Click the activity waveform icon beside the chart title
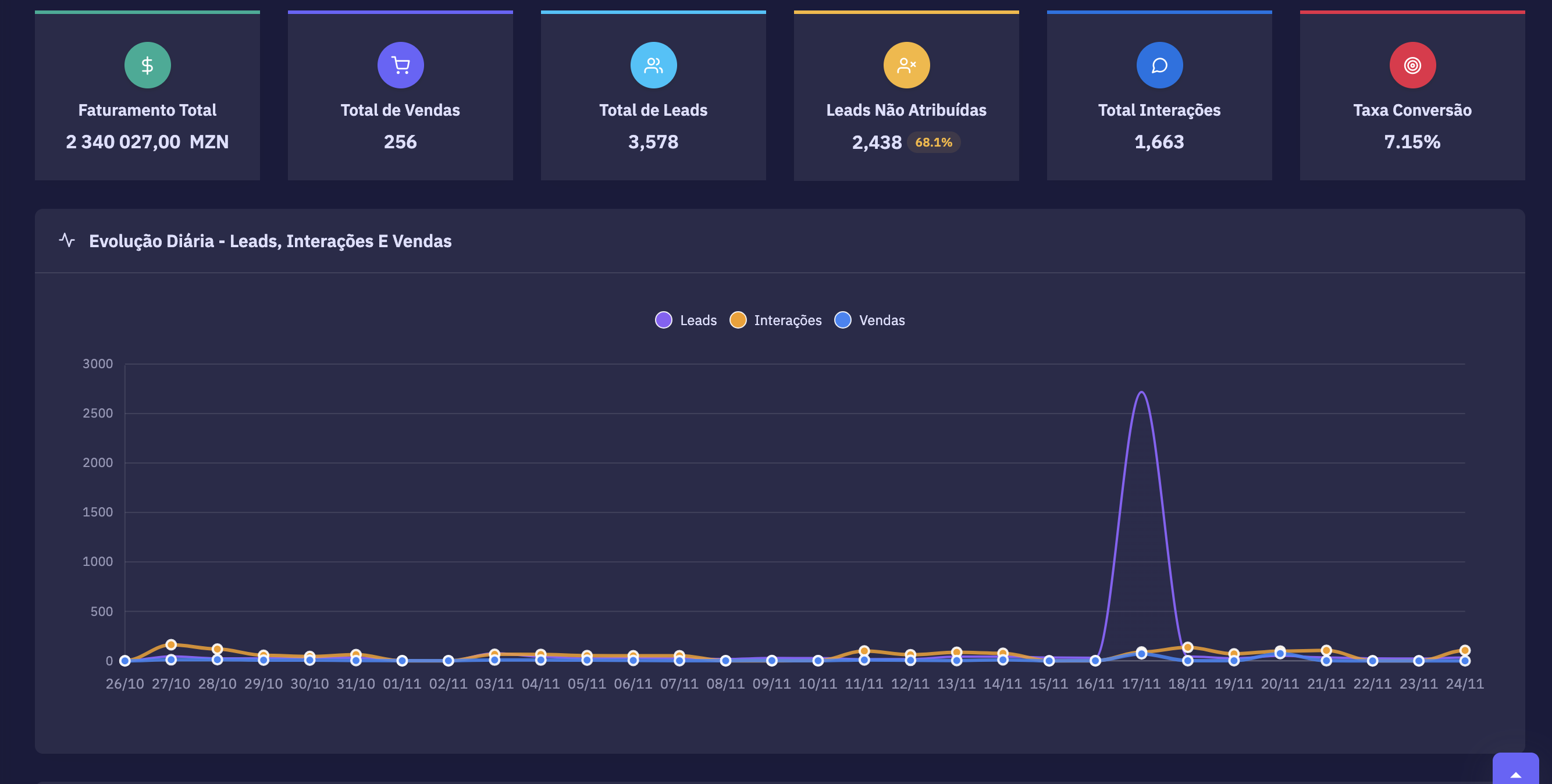The width and height of the screenshot is (1552, 784). pyautogui.click(x=67, y=240)
